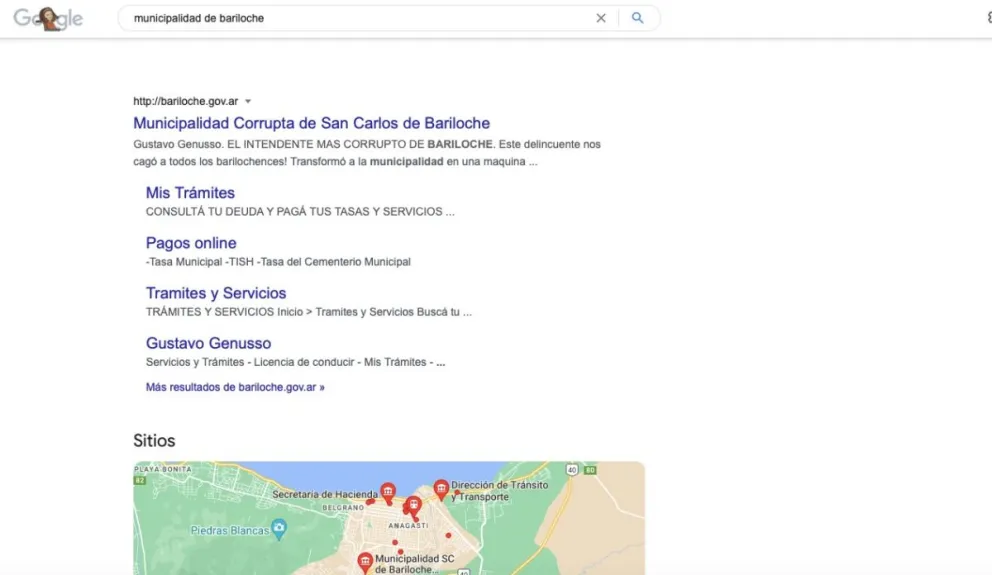Click the Belgrano neighborhood label on map
Image resolution: width=992 pixels, height=575 pixels.
pos(343,507)
